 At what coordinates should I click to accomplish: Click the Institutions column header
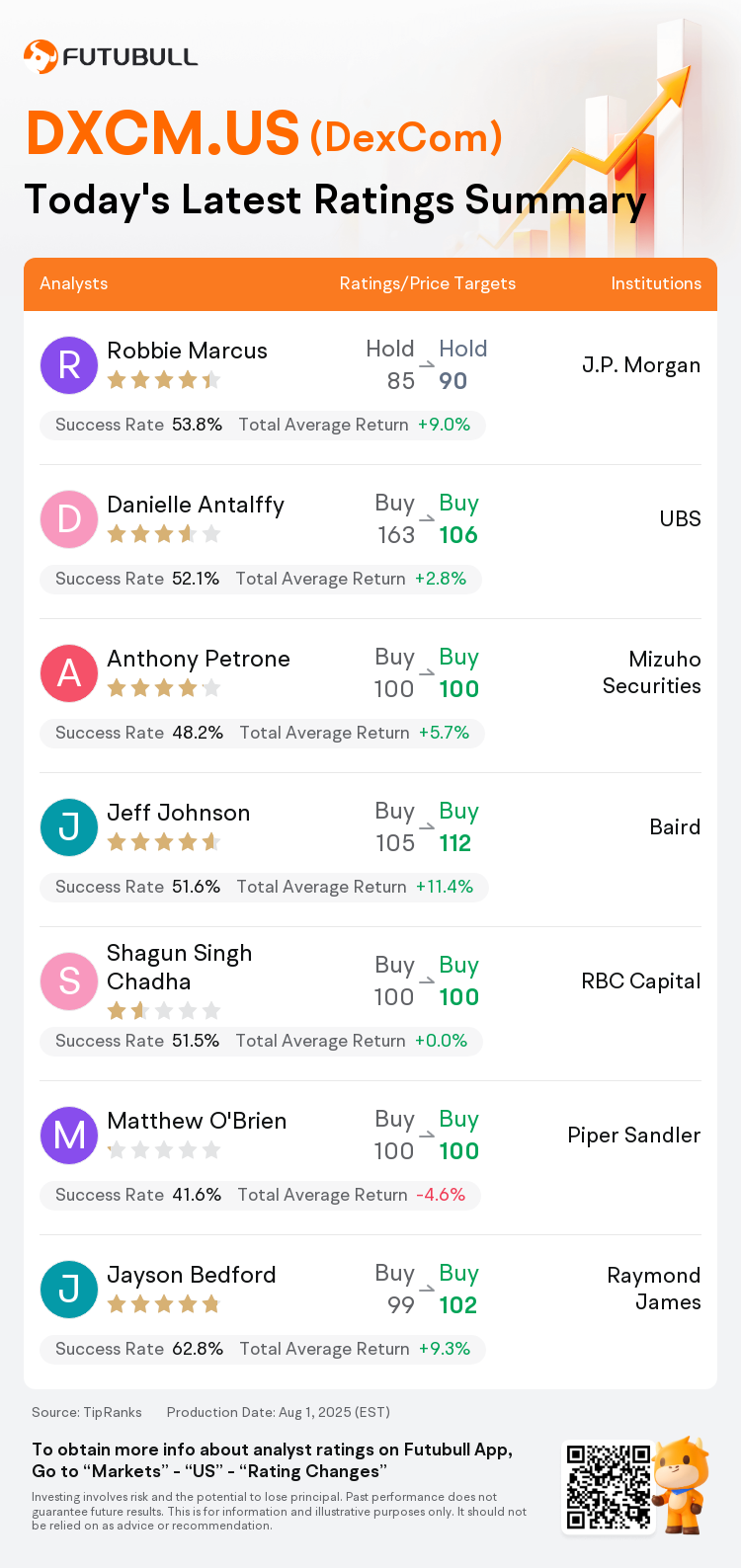(656, 283)
